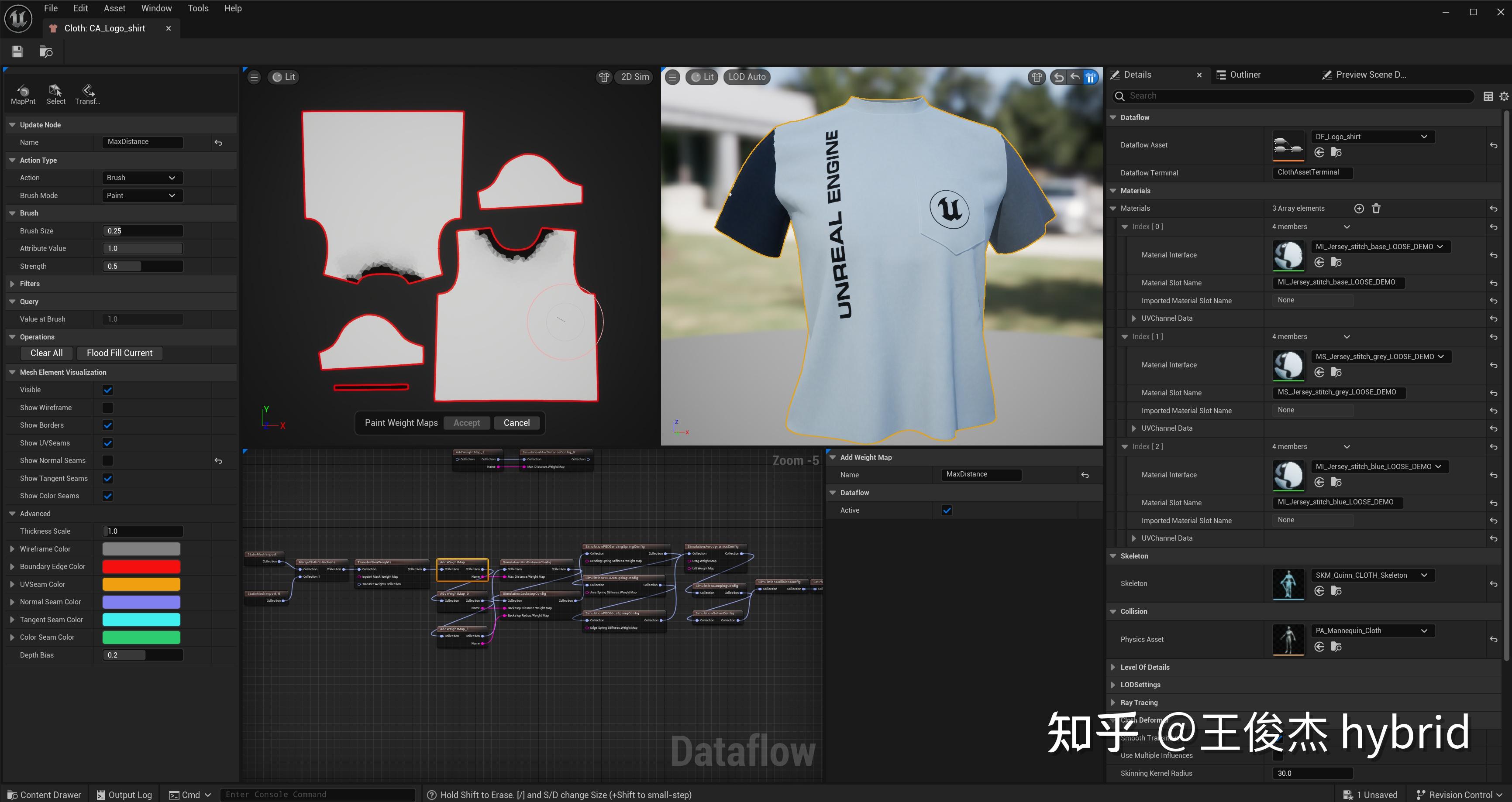This screenshot has height=802, width=1512.
Task: Delete all Materials array elements
Action: (1376, 208)
